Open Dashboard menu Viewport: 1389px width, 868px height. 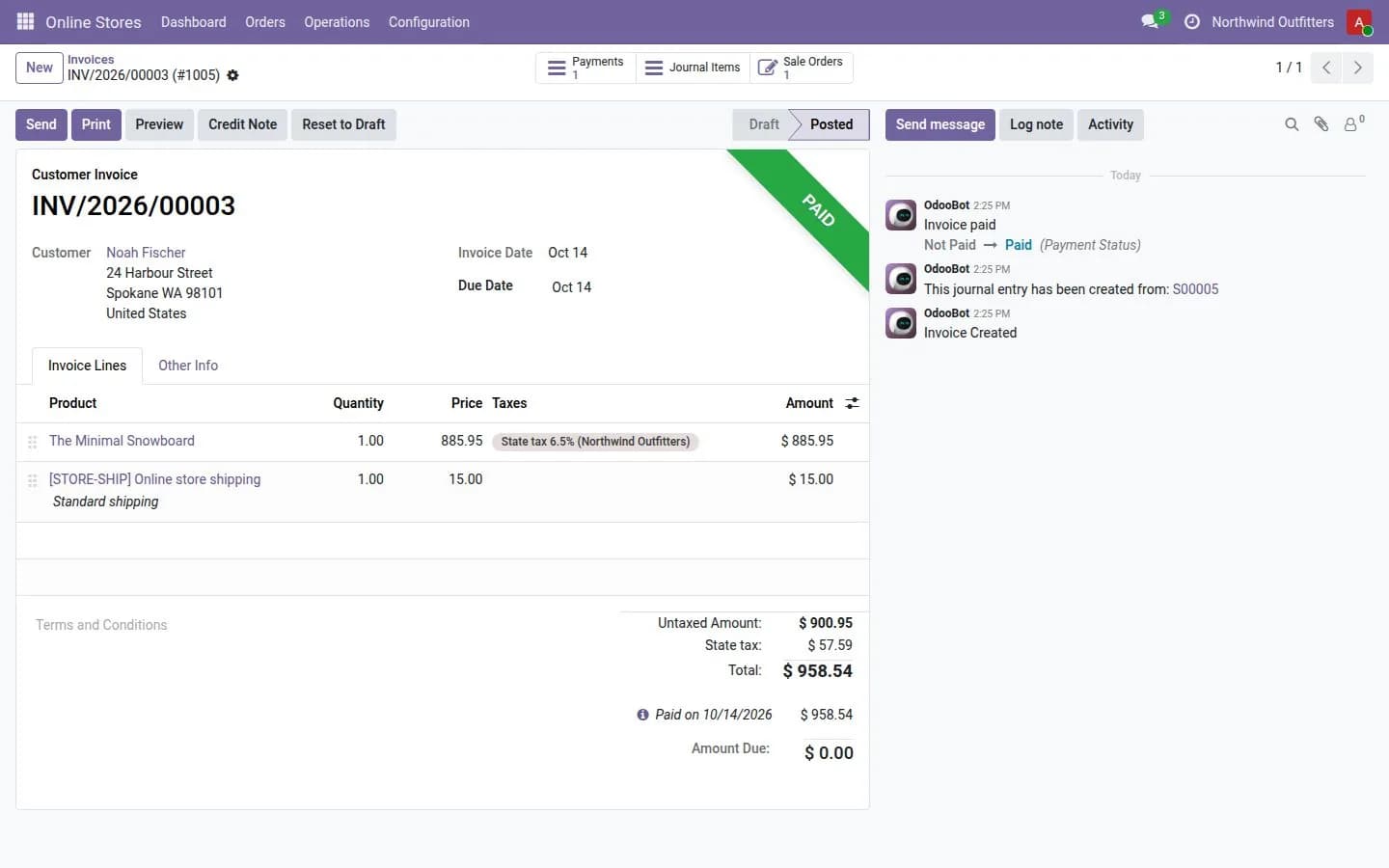pyautogui.click(x=193, y=22)
